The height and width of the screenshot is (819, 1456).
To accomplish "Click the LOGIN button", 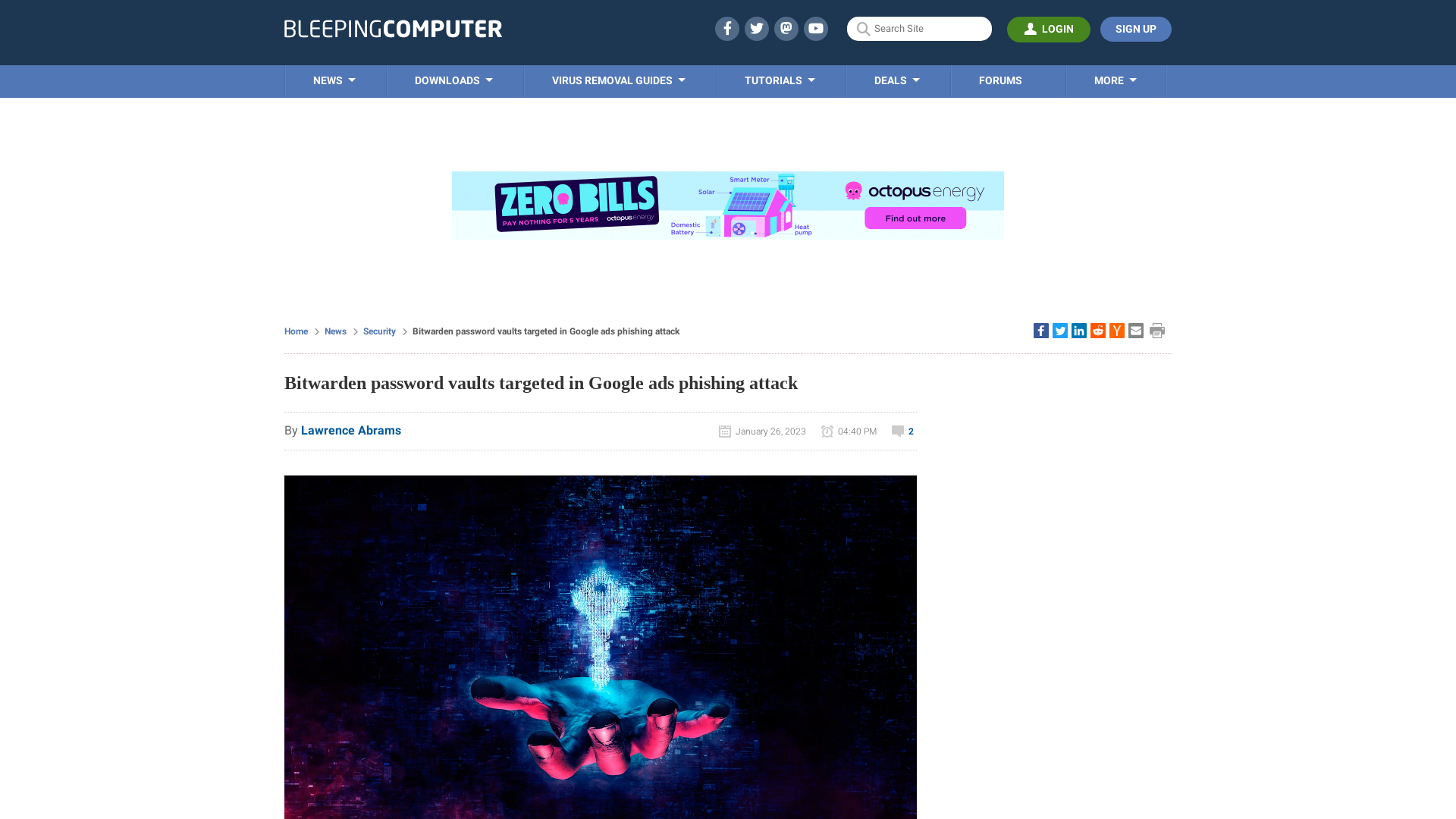I will tap(1049, 29).
